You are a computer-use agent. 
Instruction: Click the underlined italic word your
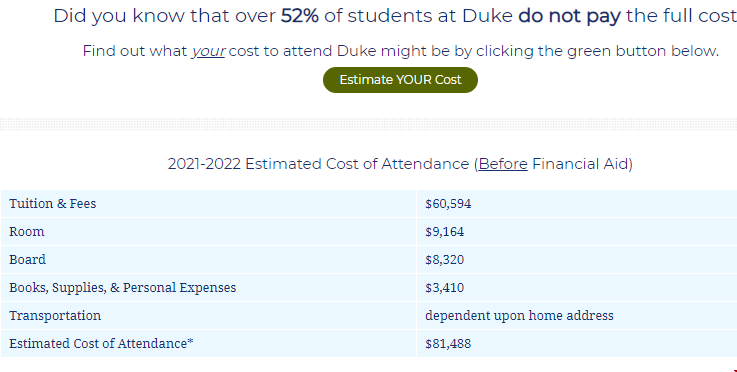[x=208, y=51]
